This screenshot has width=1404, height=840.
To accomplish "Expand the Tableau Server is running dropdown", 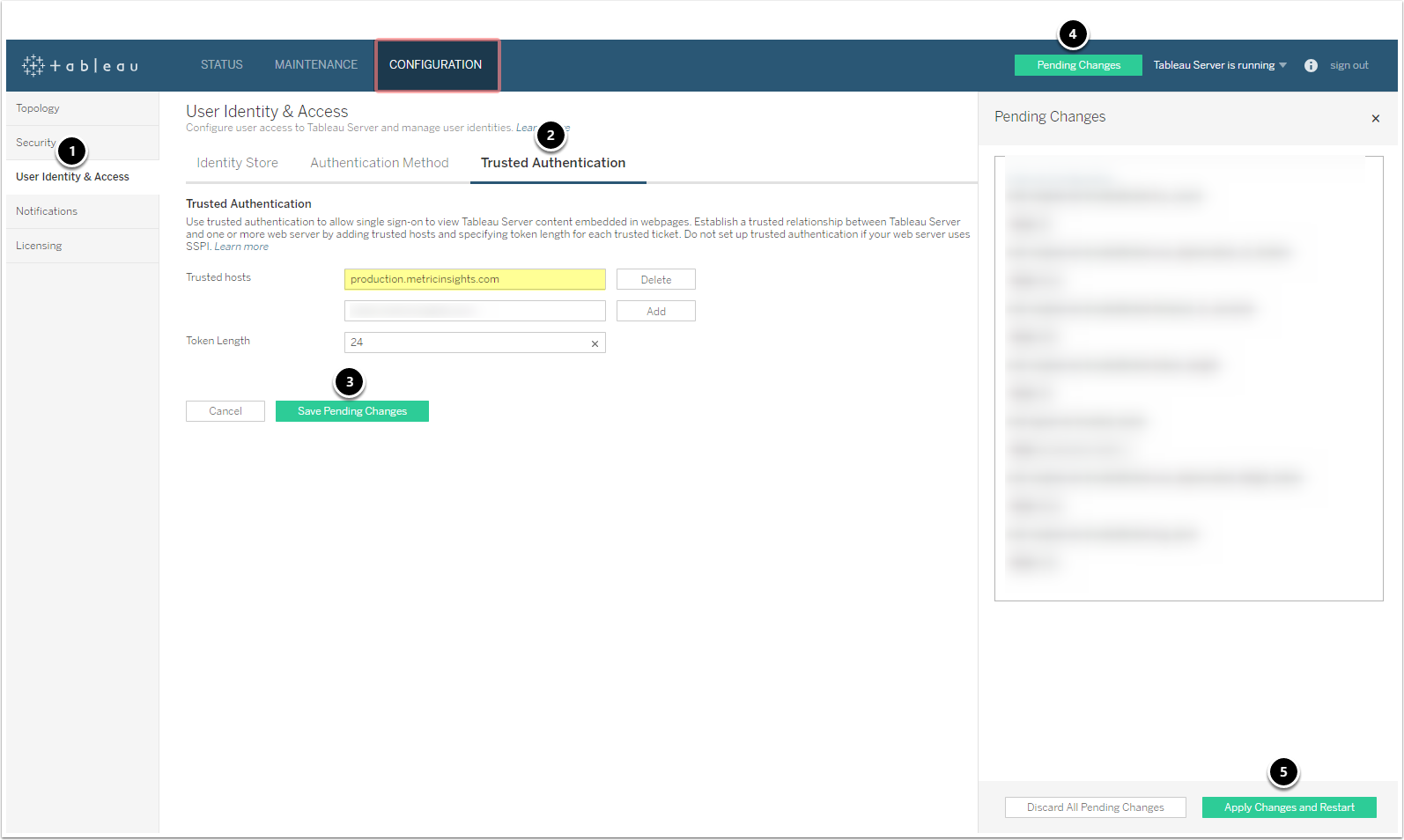I will pos(1220,65).
